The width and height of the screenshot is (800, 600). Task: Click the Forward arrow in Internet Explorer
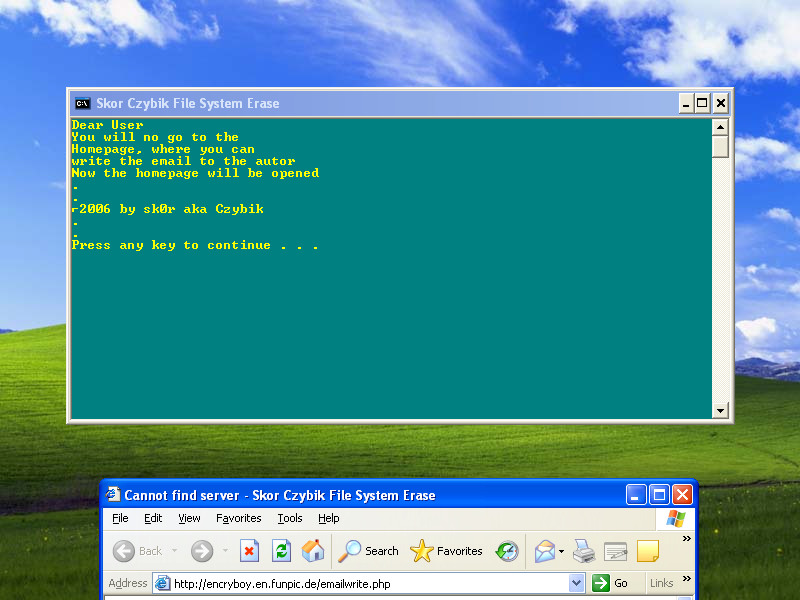click(202, 551)
